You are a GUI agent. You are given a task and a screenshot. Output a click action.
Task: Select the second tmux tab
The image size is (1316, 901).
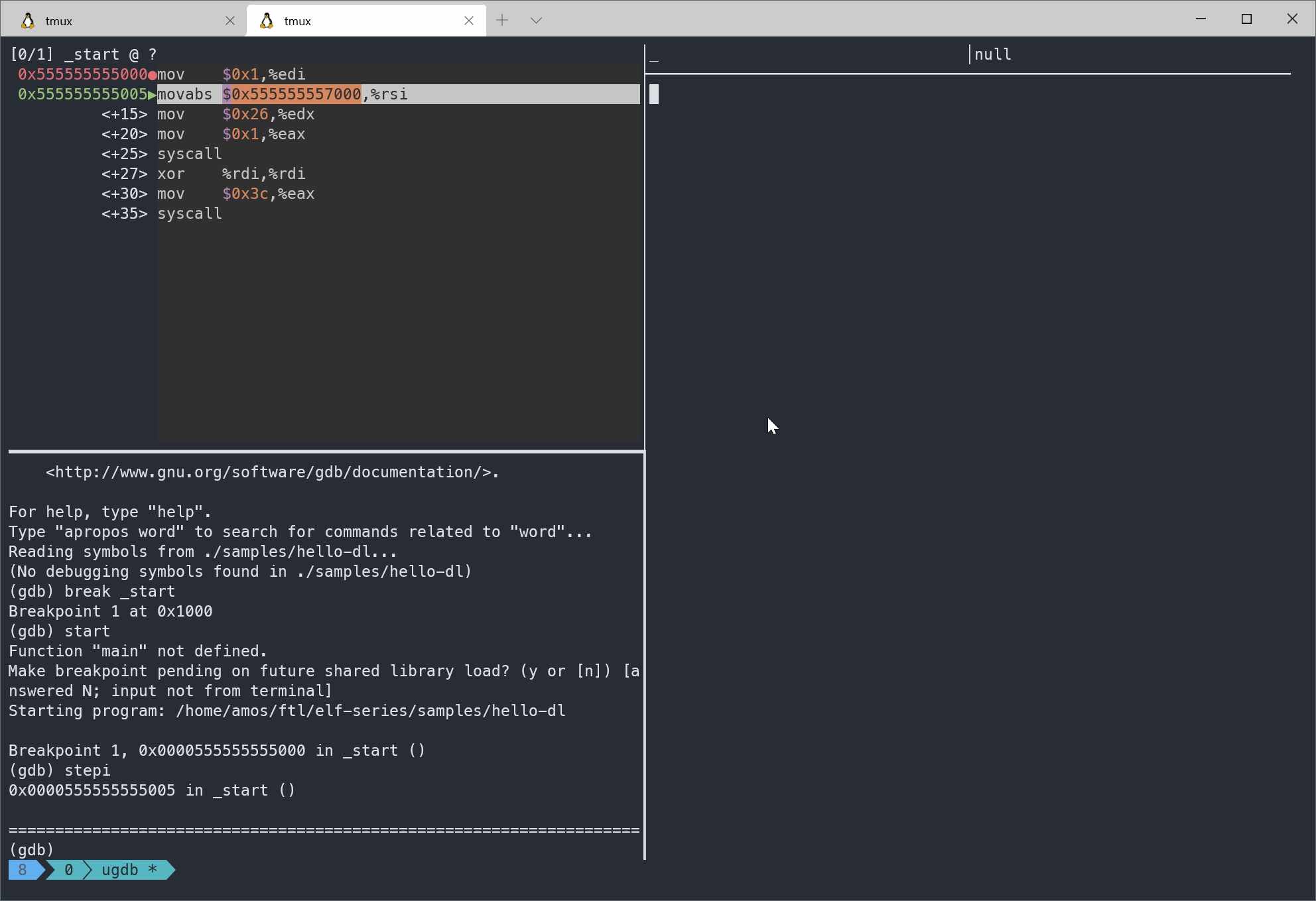click(358, 21)
